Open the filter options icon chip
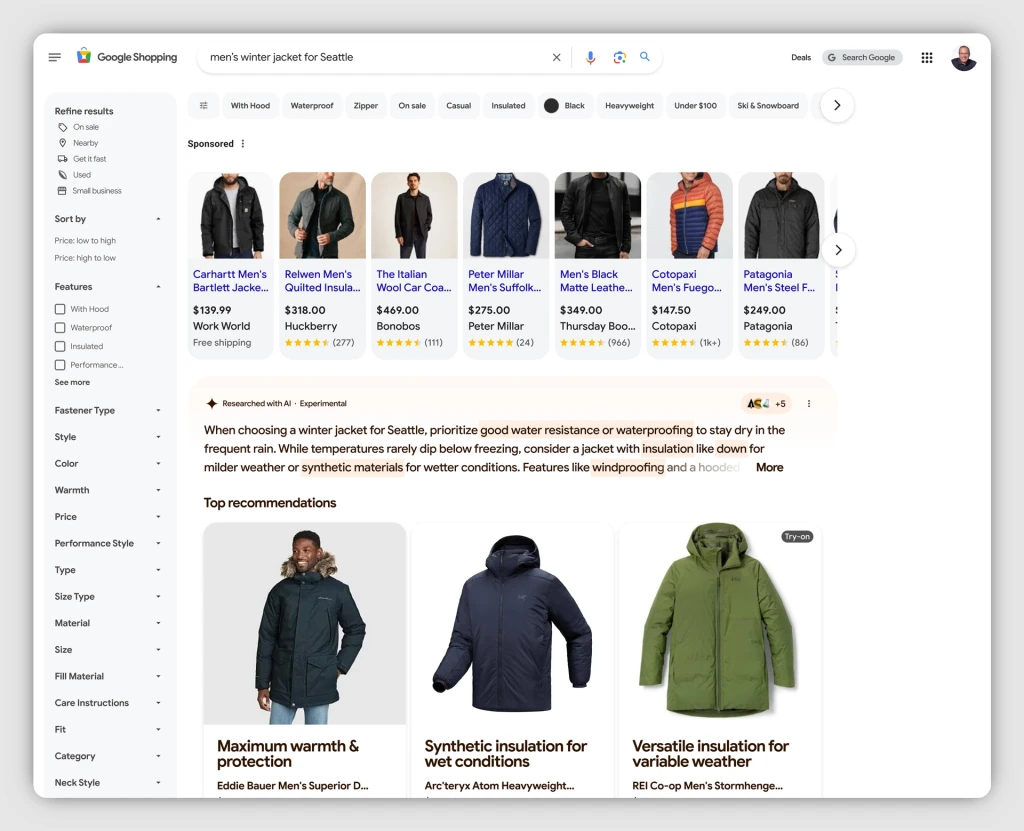 tap(204, 105)
